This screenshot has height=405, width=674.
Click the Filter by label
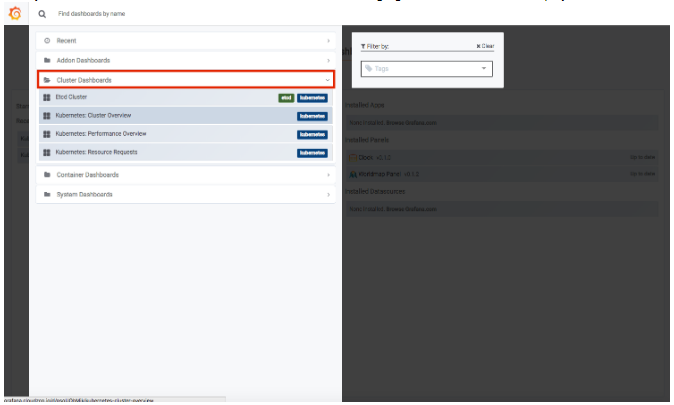[375, 46]
